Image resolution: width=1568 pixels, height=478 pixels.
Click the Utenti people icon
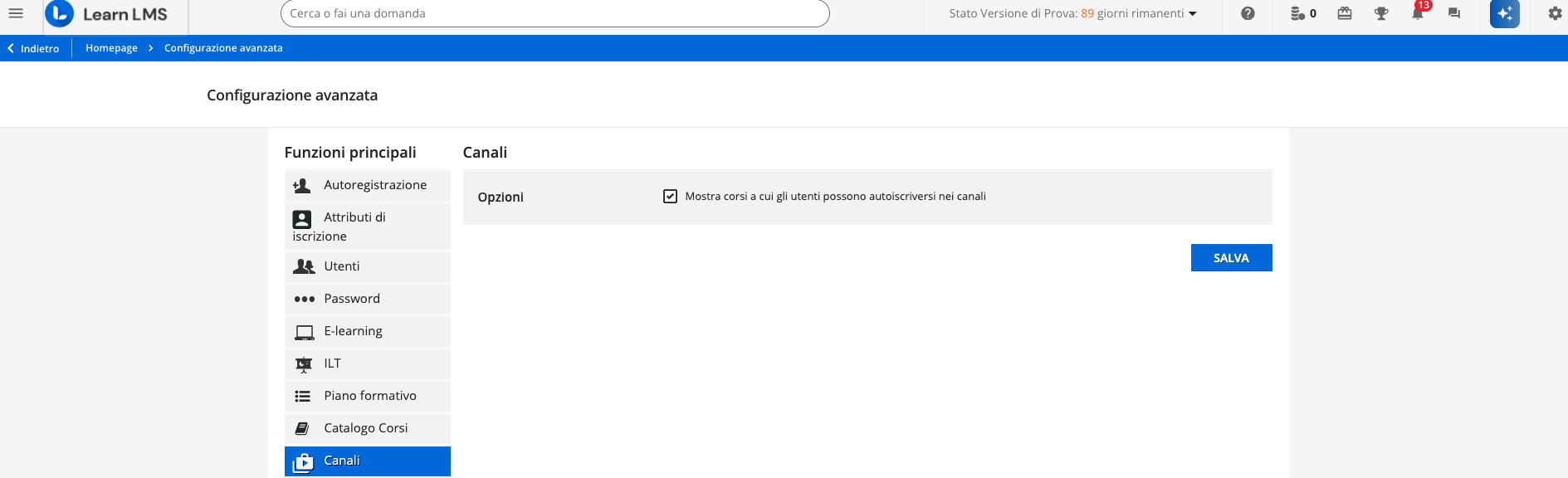tap(304, 266)
